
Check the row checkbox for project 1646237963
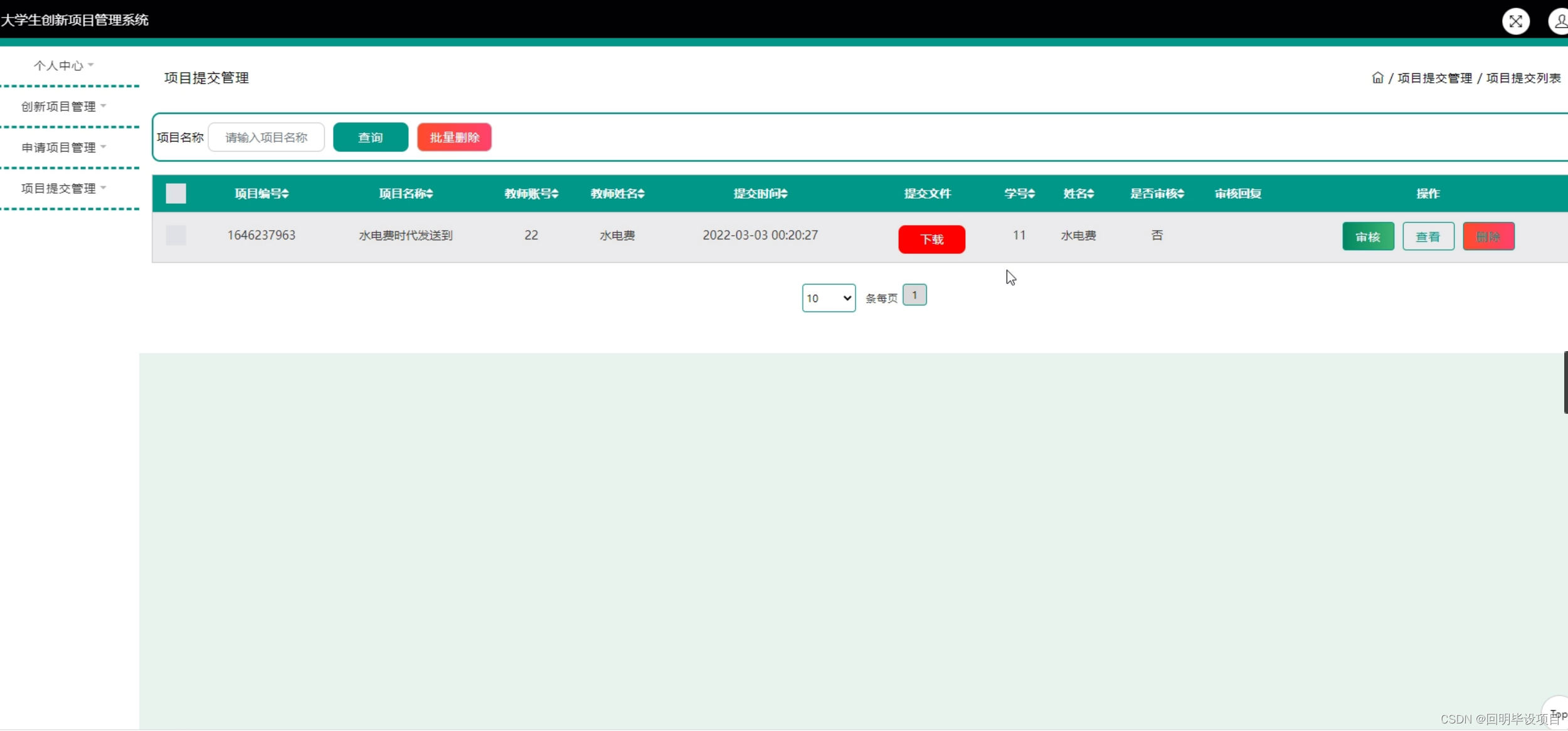[176, 235]
